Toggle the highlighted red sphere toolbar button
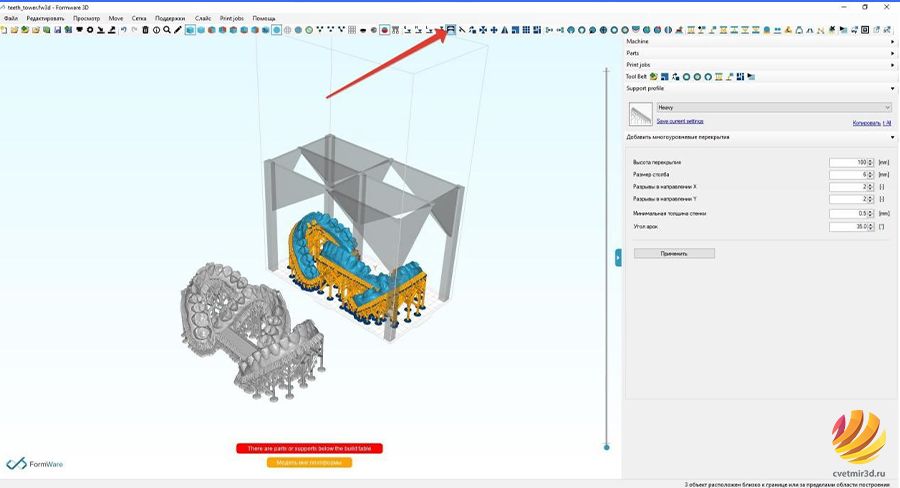900x488 pixels. point(385,30)
